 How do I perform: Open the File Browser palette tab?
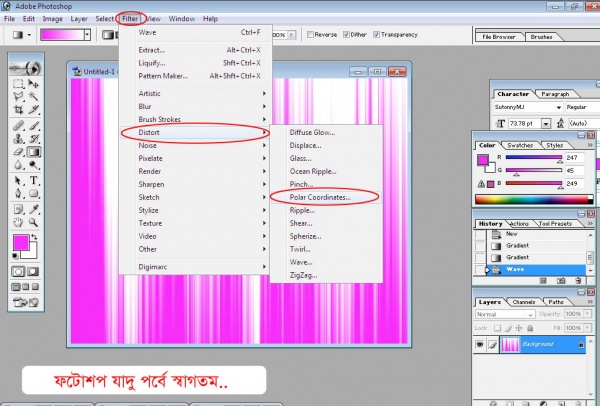tap(499, 37)
